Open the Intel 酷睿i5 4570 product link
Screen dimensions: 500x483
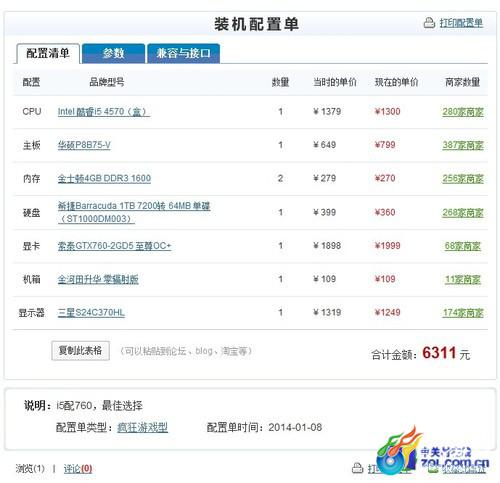[104, 112]
